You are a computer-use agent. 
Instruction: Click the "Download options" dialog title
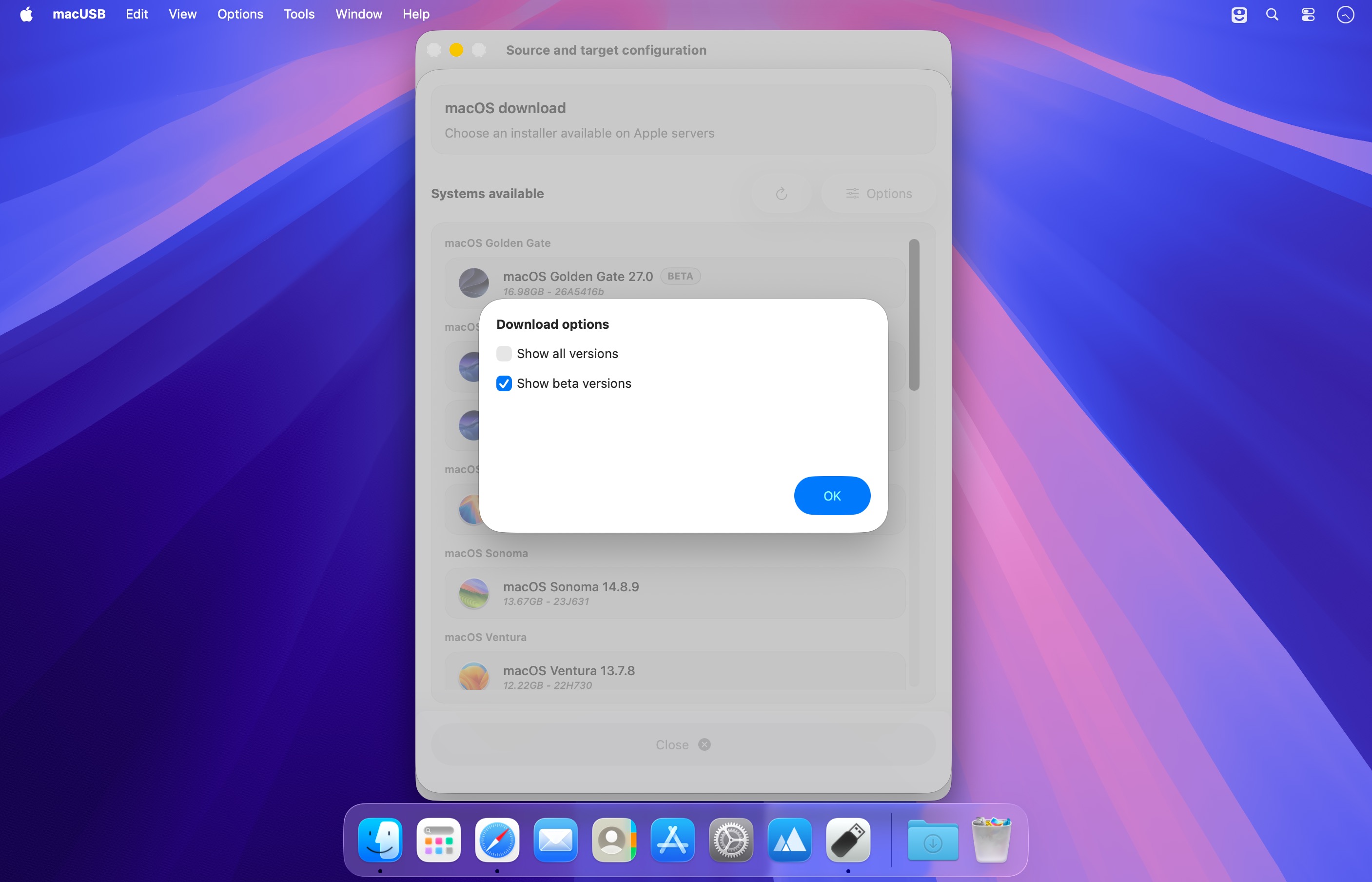coord(552,324)
